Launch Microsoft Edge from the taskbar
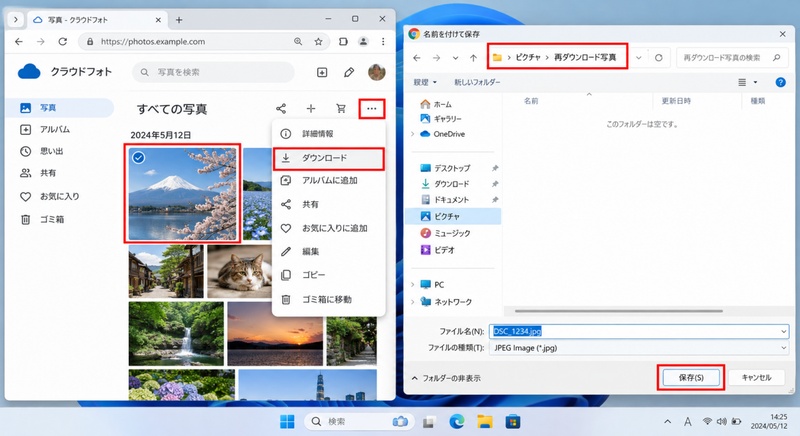 coord(457,422)
